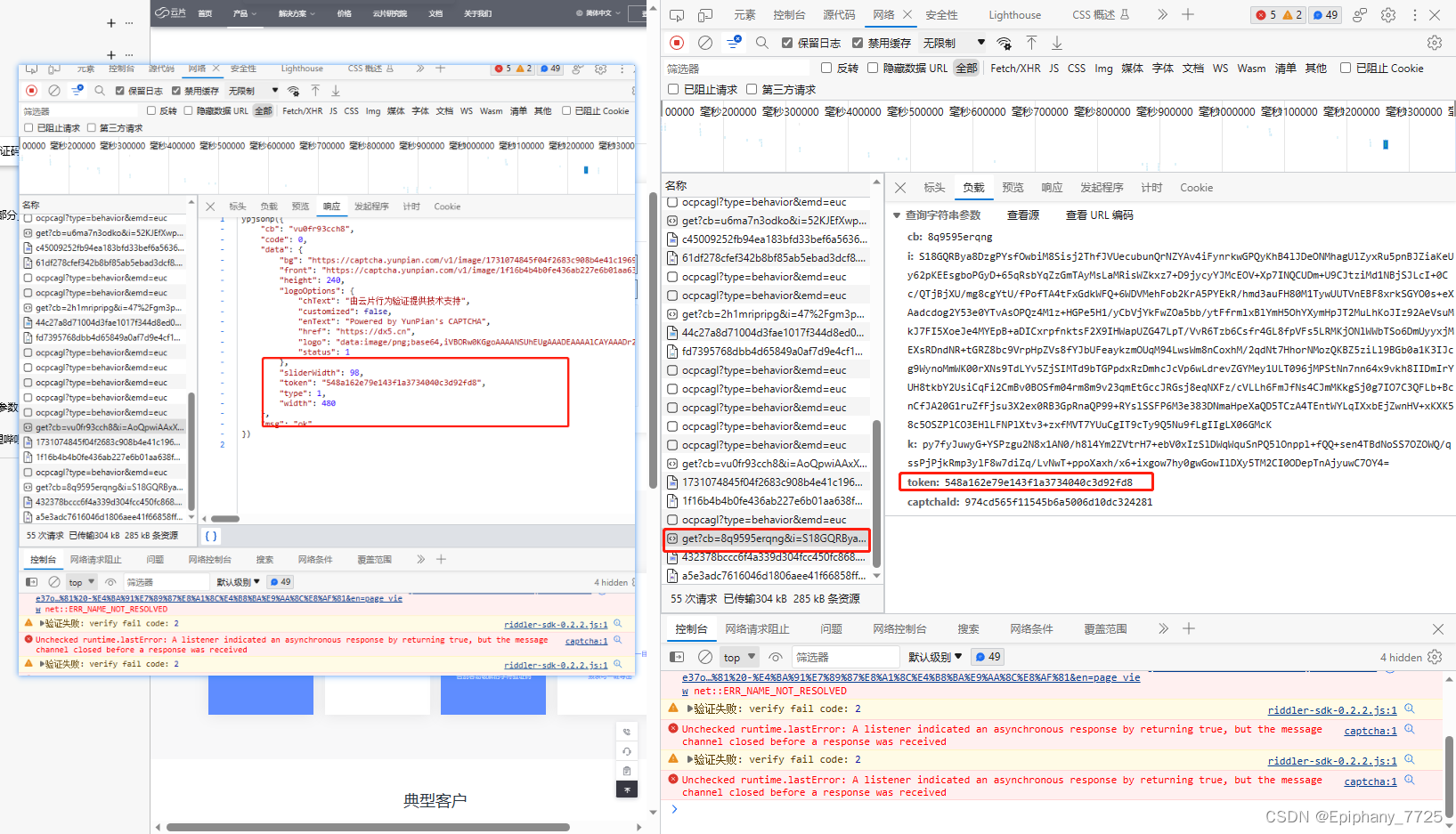Open the 标头 tab in right request details

934,188
